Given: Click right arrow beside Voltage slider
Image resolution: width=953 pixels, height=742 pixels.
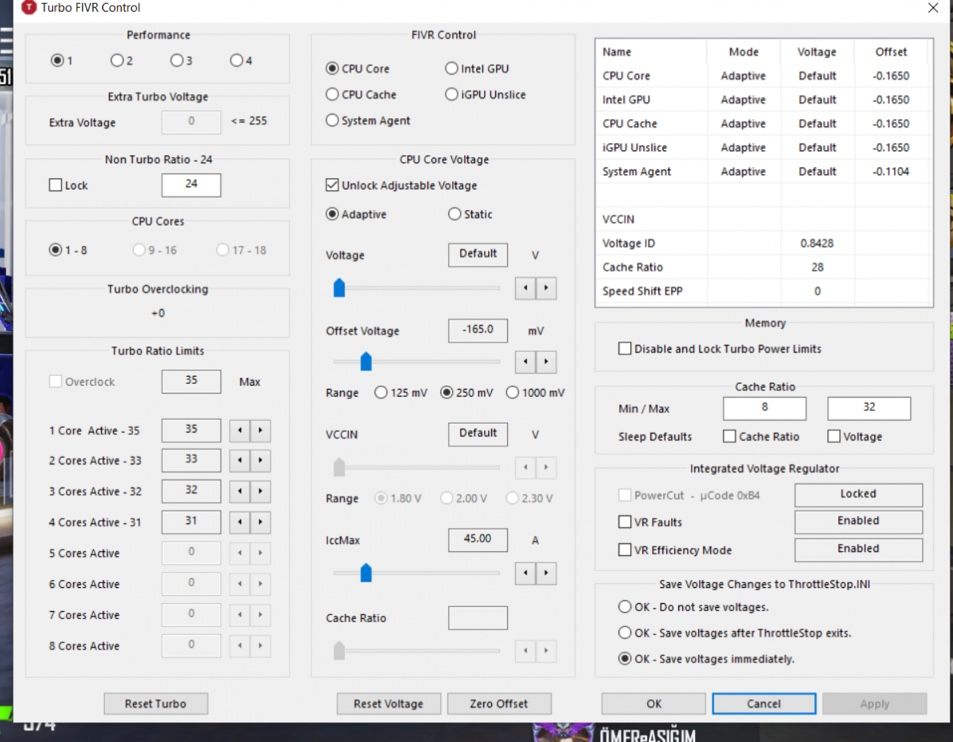Looking at the screenshot, I should pos(546,288).
